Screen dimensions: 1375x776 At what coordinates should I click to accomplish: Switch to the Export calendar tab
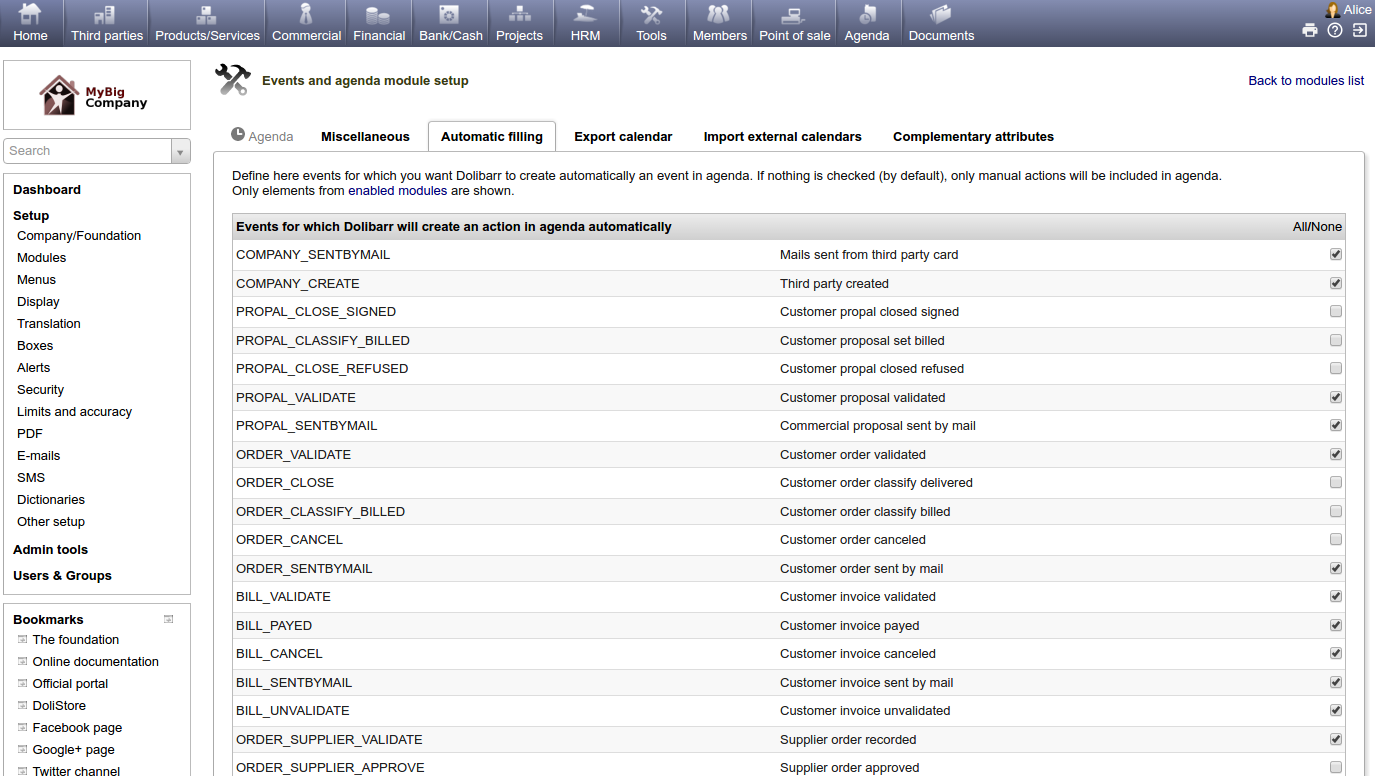coord(623,136)
